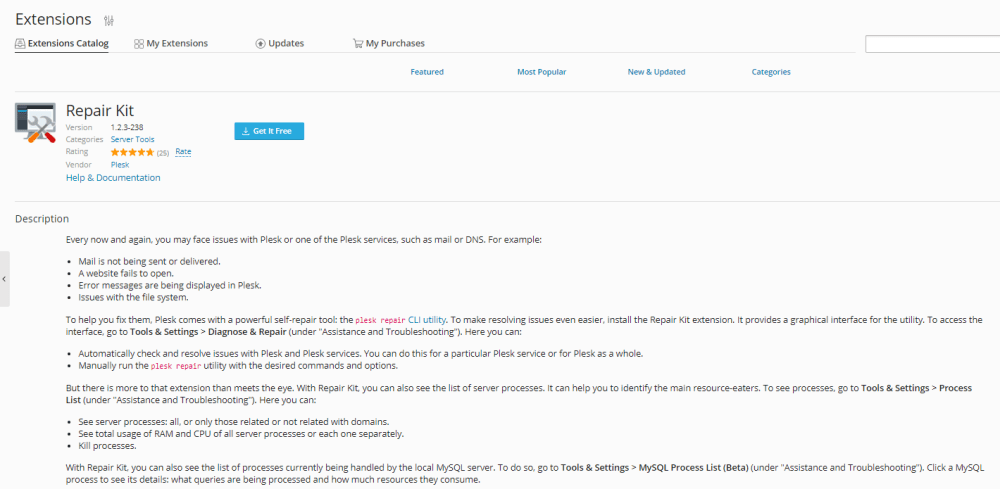Viewport: 1000px width, 489px height.
Task: Open the Updates tab
Action: (x=286, y=44)
